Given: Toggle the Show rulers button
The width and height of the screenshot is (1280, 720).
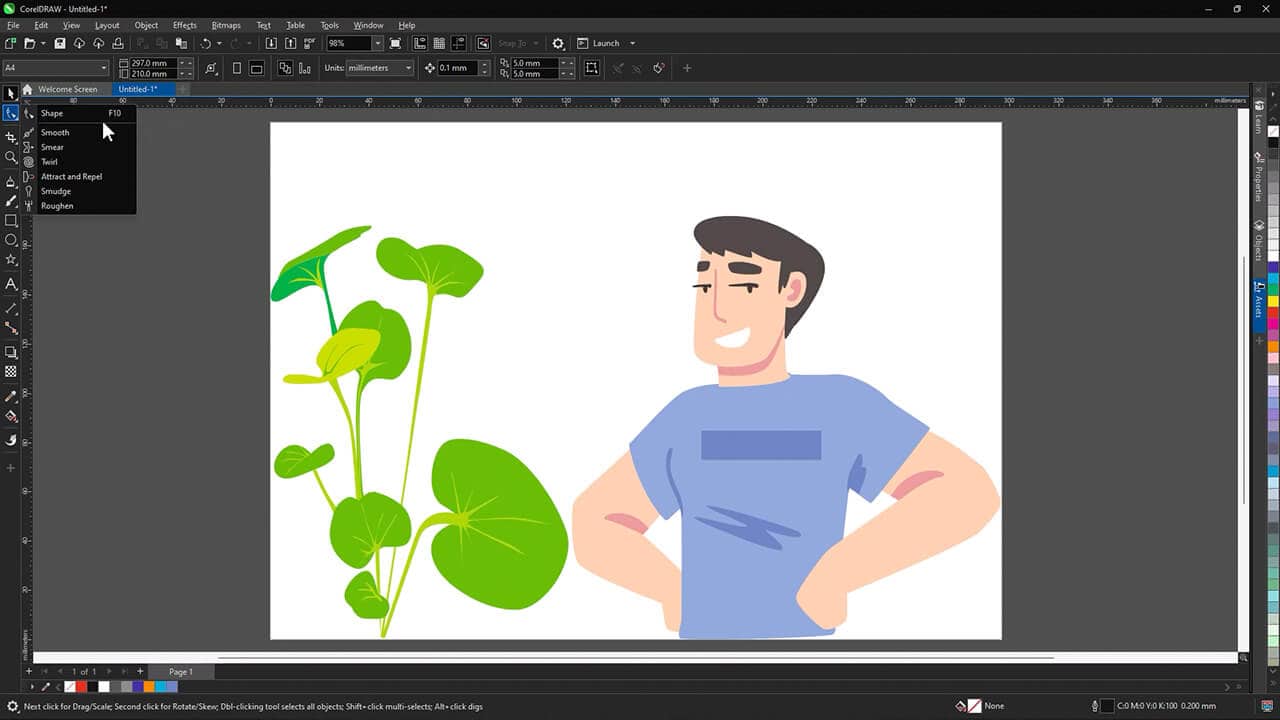Looking at the screenshot, I should click(x=420, y=44).
